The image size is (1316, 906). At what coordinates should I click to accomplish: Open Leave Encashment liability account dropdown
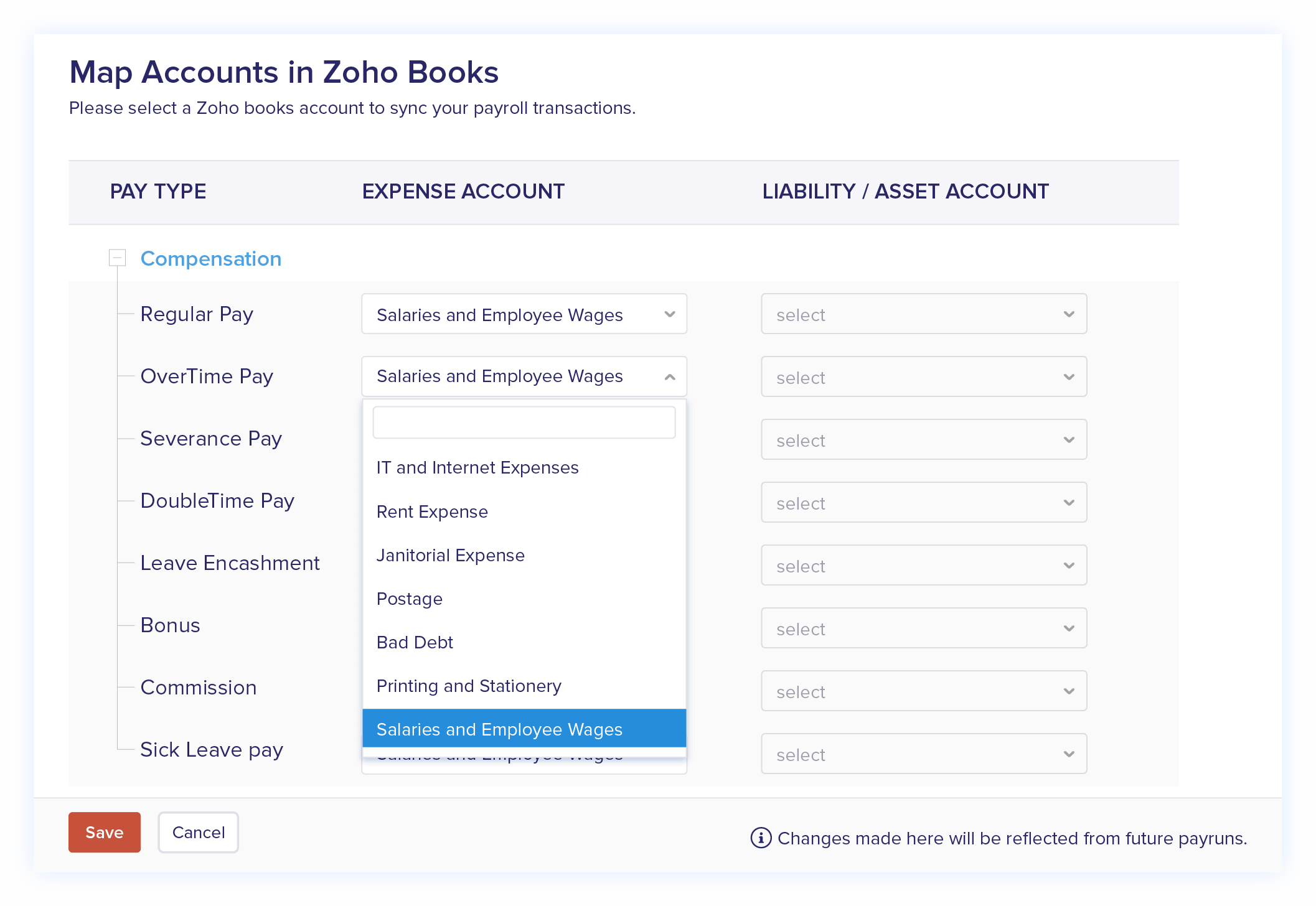[x=923, y=566]
